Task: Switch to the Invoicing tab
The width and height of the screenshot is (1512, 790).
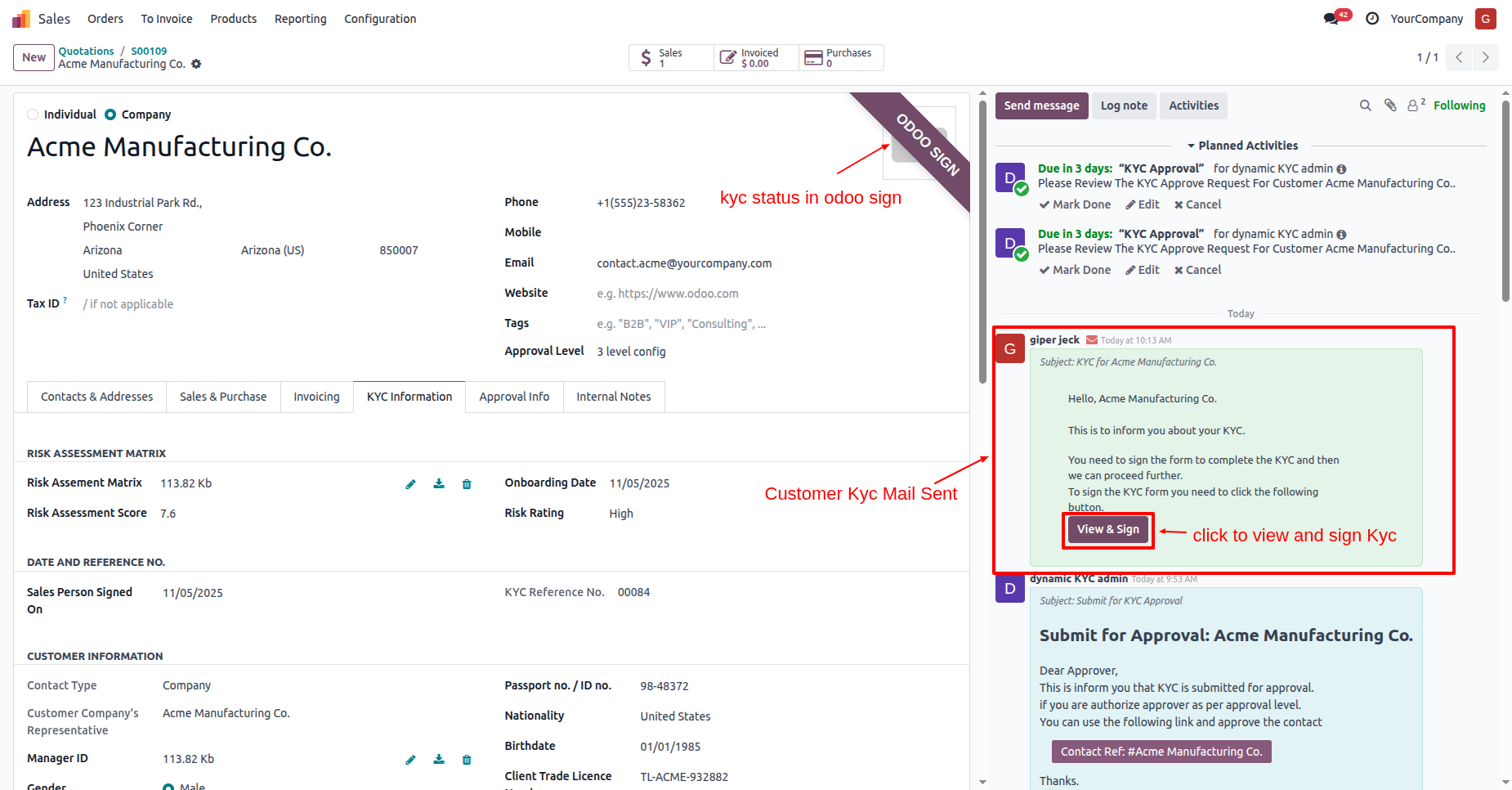Action: pyautogui.click(x=317, y=397)
